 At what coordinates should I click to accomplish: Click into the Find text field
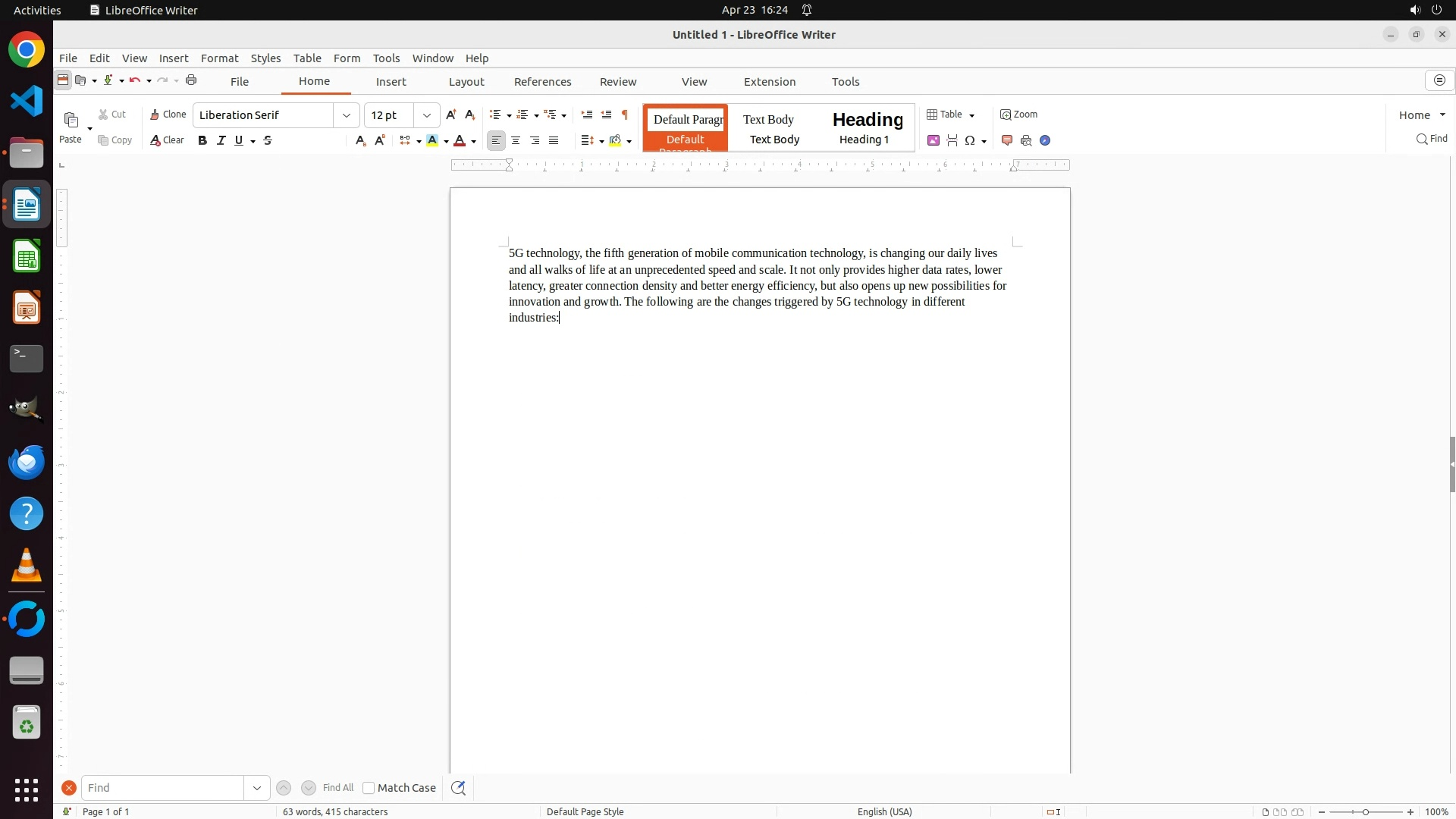(163, 788)
